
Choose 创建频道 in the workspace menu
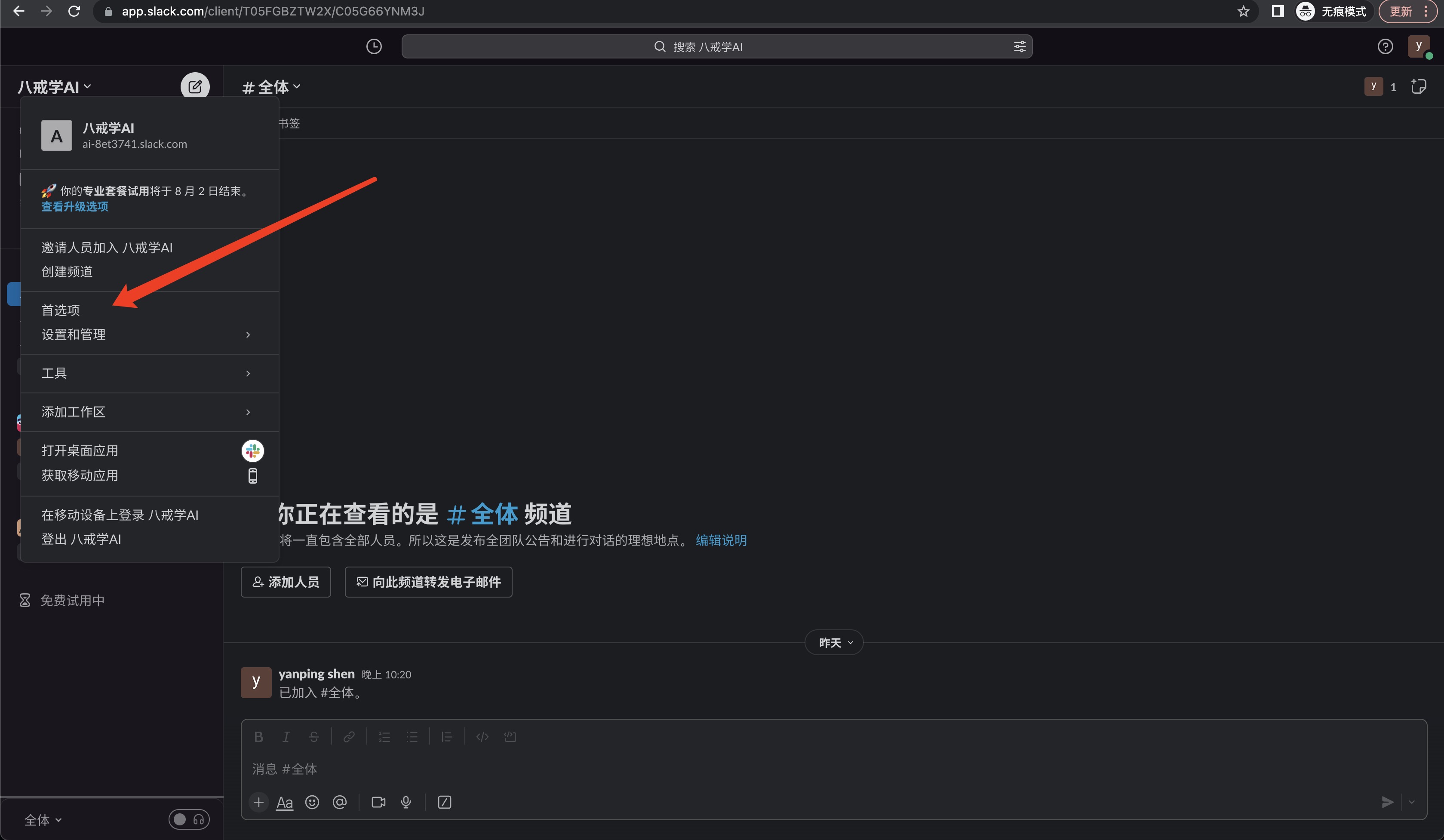(67, 272)
